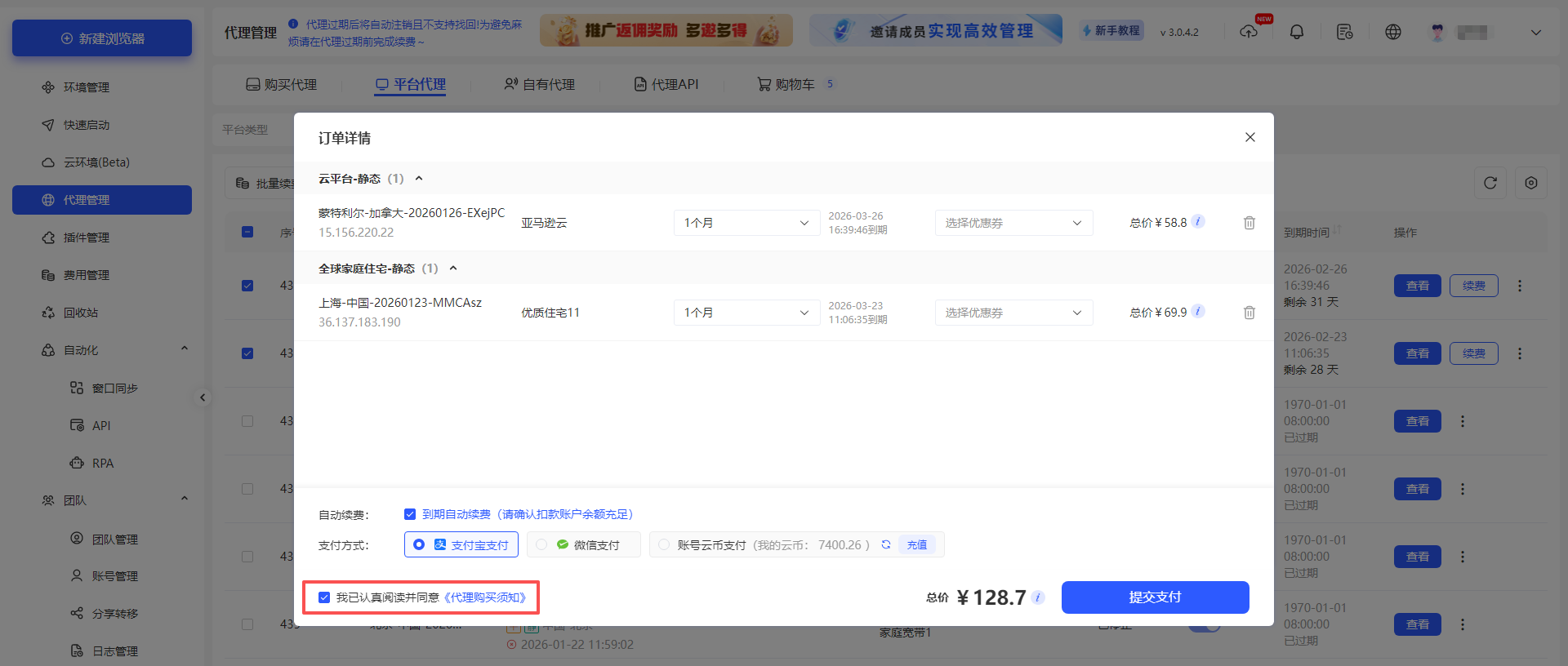Select 微信支付 payment method
Image resolution: width=1568 pixels, height=666 pixels.
click(584, 544)
